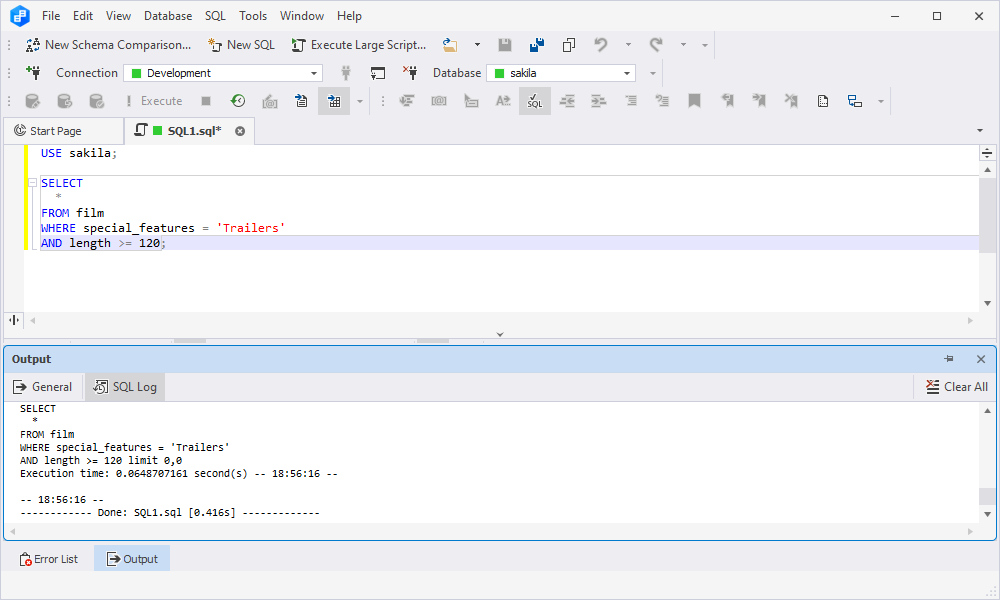Image resolution: width=1000 pixels, height=600 pixels.
Task: Switch to the General output tab
Action: (43, 387)
